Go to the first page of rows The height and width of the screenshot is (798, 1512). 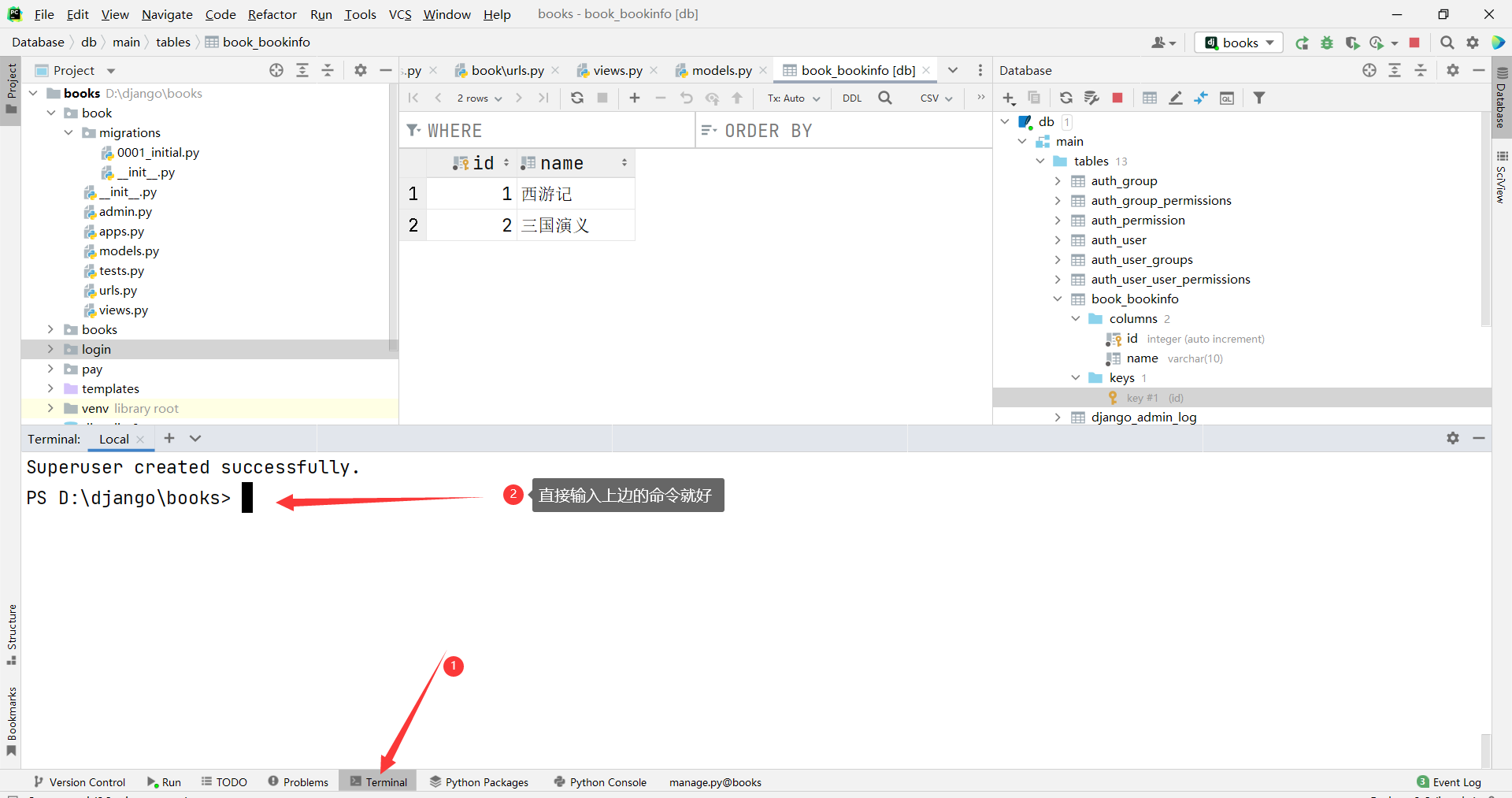click(413, 98)
